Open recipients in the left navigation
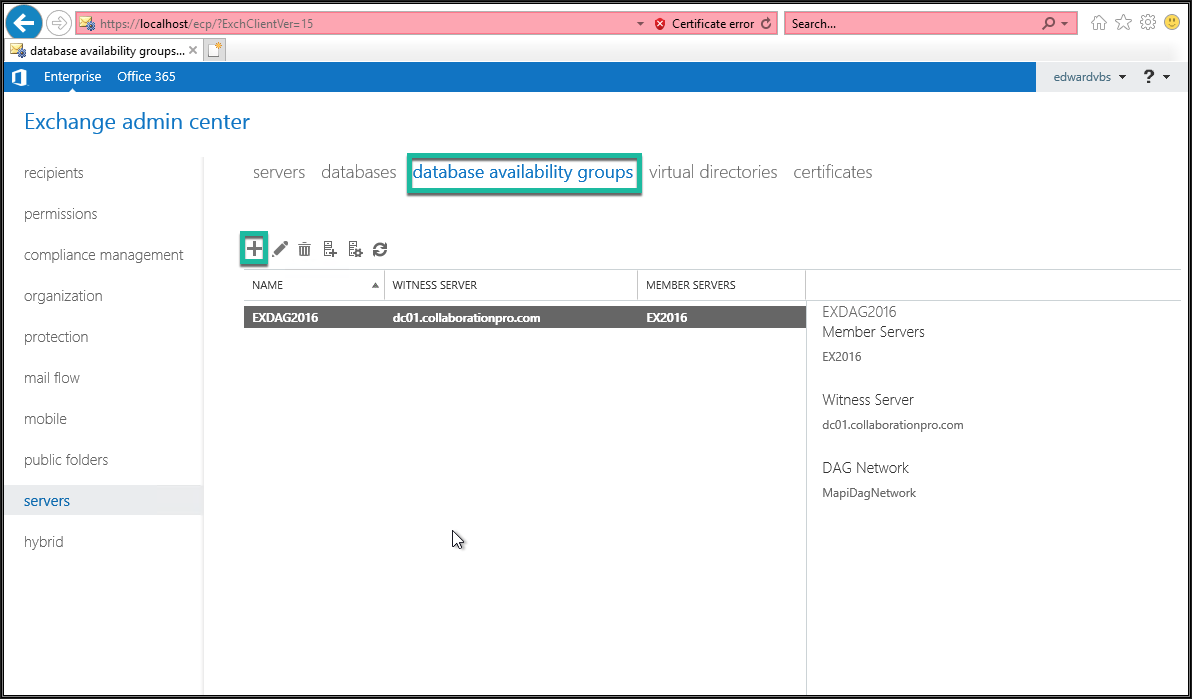The width and height of the screenshot is (1192, 699). [x=54, y=173]
